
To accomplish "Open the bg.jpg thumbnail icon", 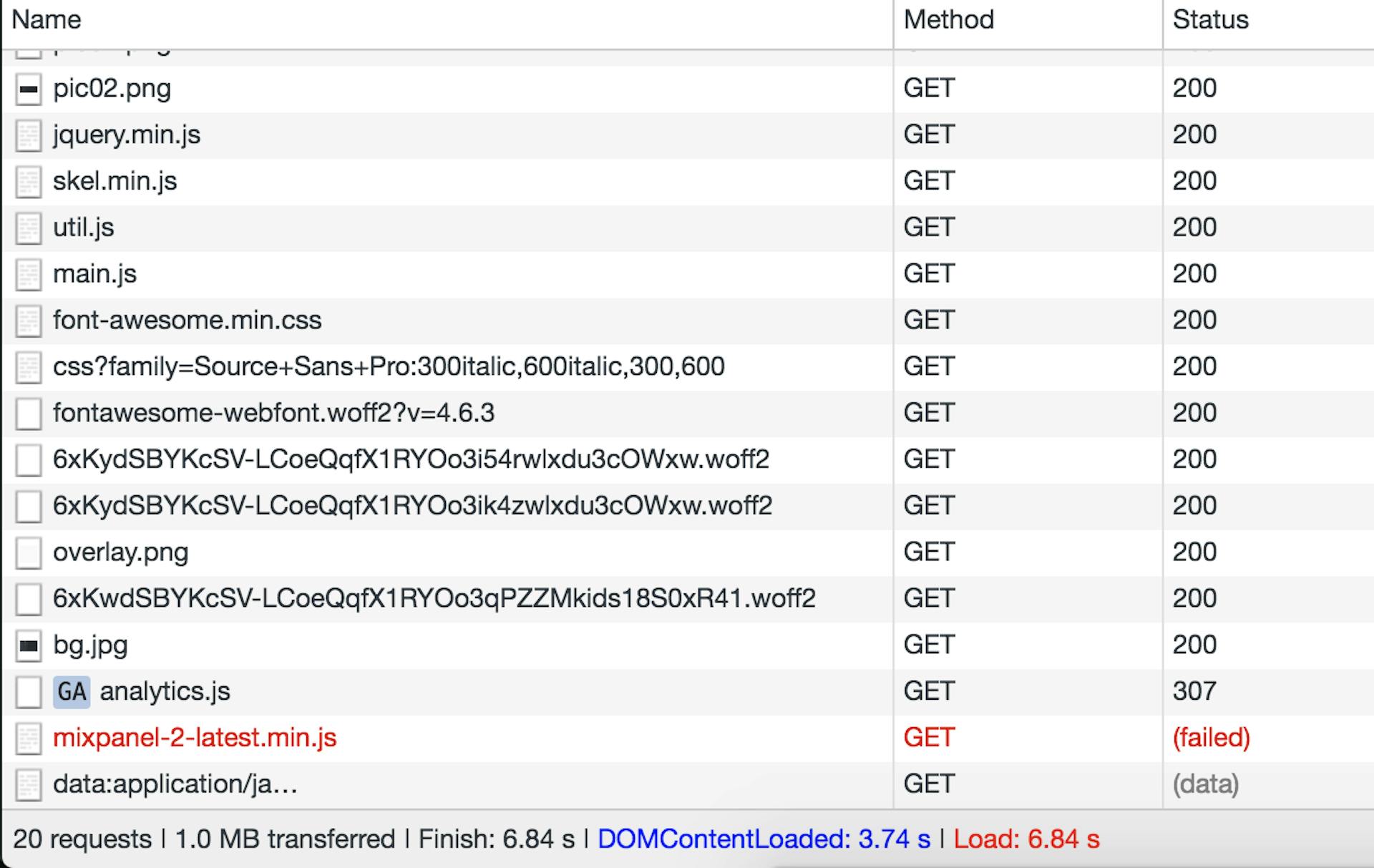I will 29,644.
